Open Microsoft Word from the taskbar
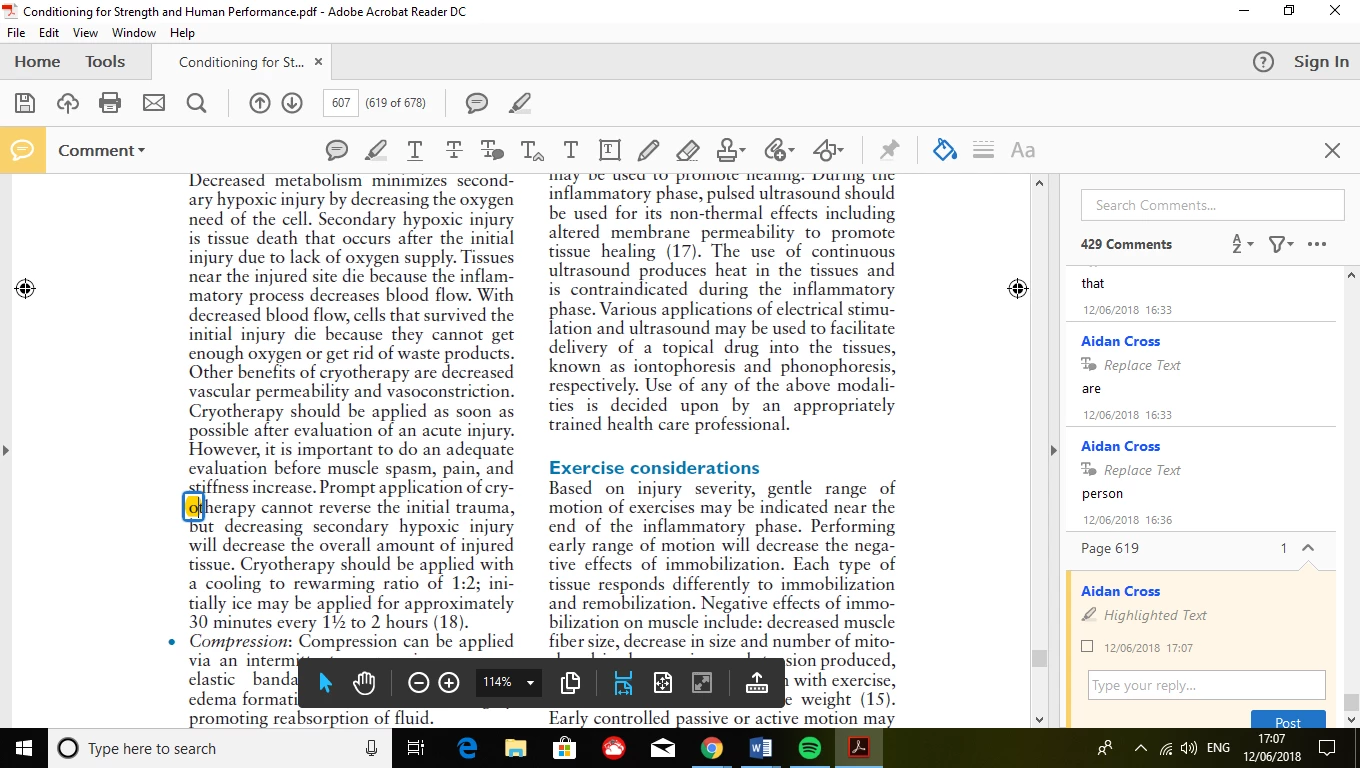Viewport: 1360px width, 768px height. coord(761,748)
